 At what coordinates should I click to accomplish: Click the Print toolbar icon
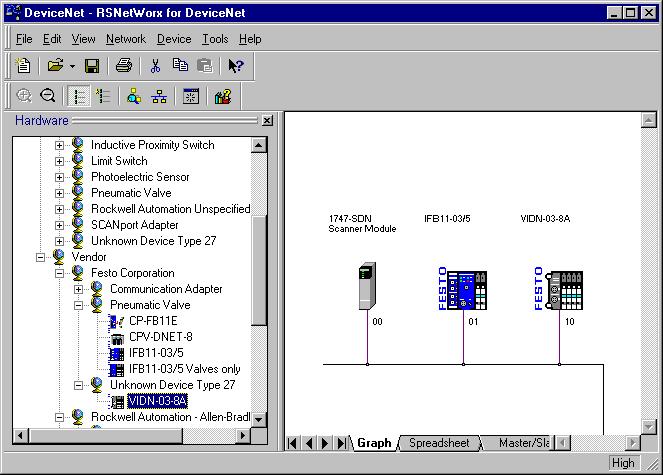124,66
